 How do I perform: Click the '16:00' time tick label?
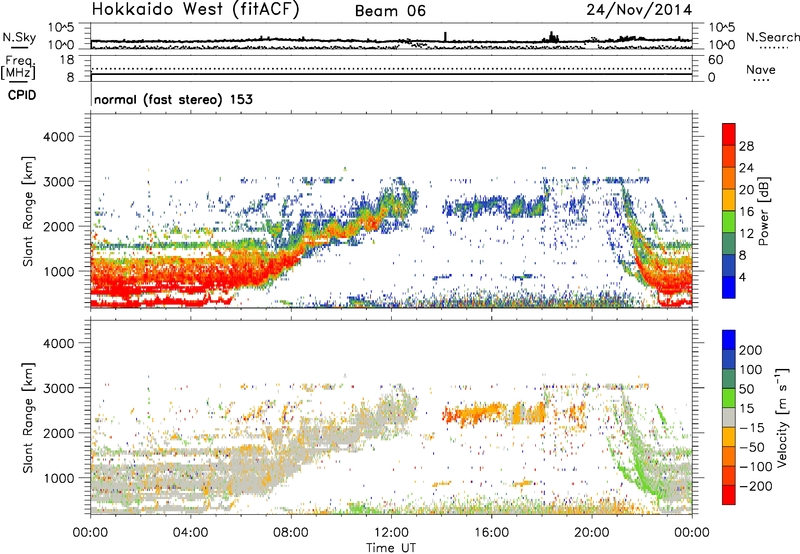click(491, 533)
